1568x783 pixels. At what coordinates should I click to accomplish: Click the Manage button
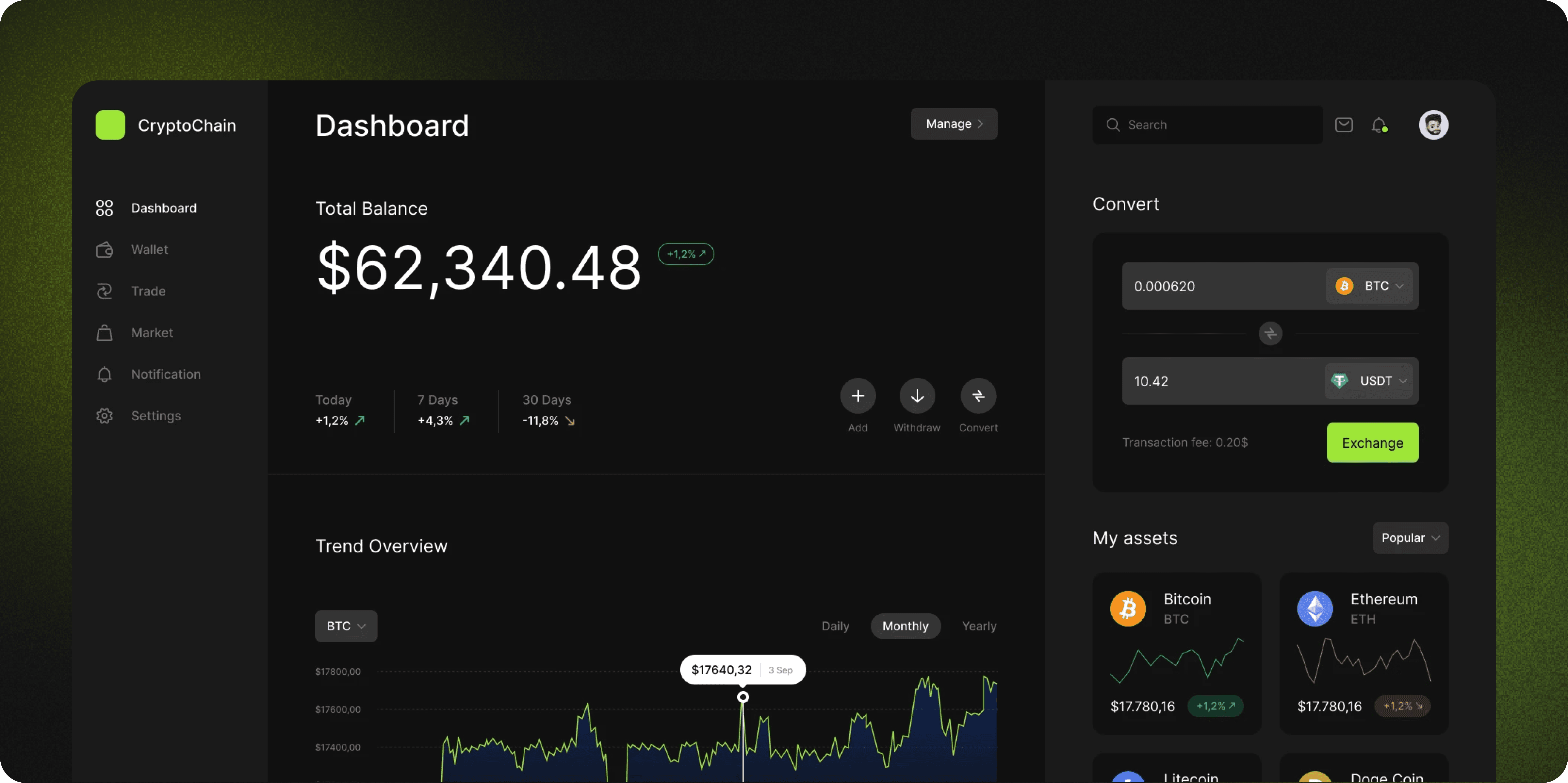[x=953, y=124]
